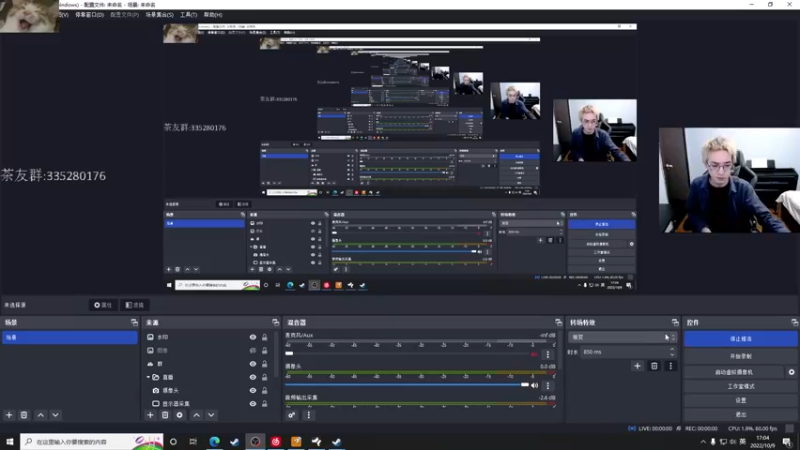Add a new scene with the plus icon in the 场景 panel
Screen dimensions: 800x450
point(9,415)
